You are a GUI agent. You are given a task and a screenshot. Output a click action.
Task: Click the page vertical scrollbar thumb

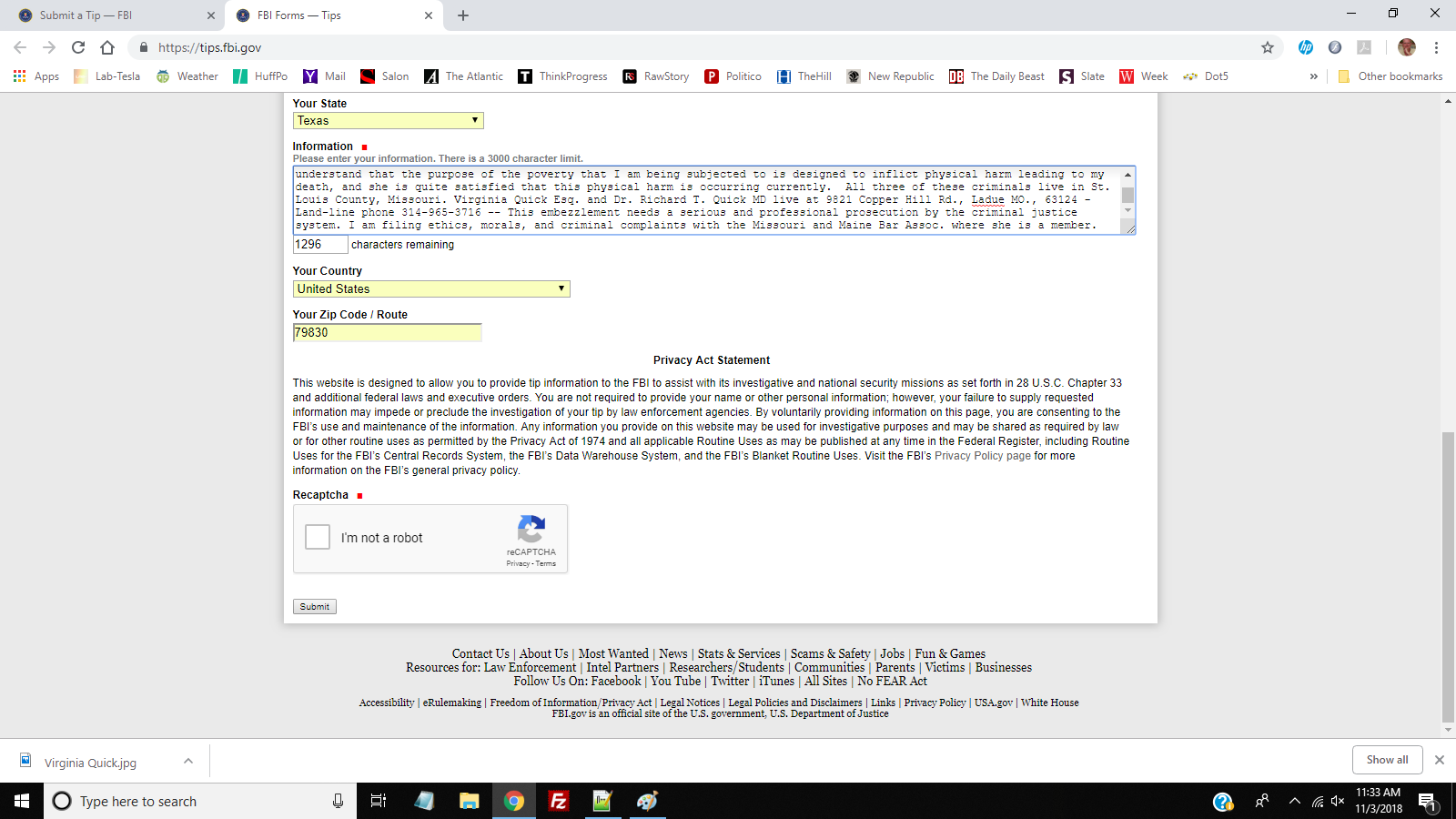tap(1448, 576)
